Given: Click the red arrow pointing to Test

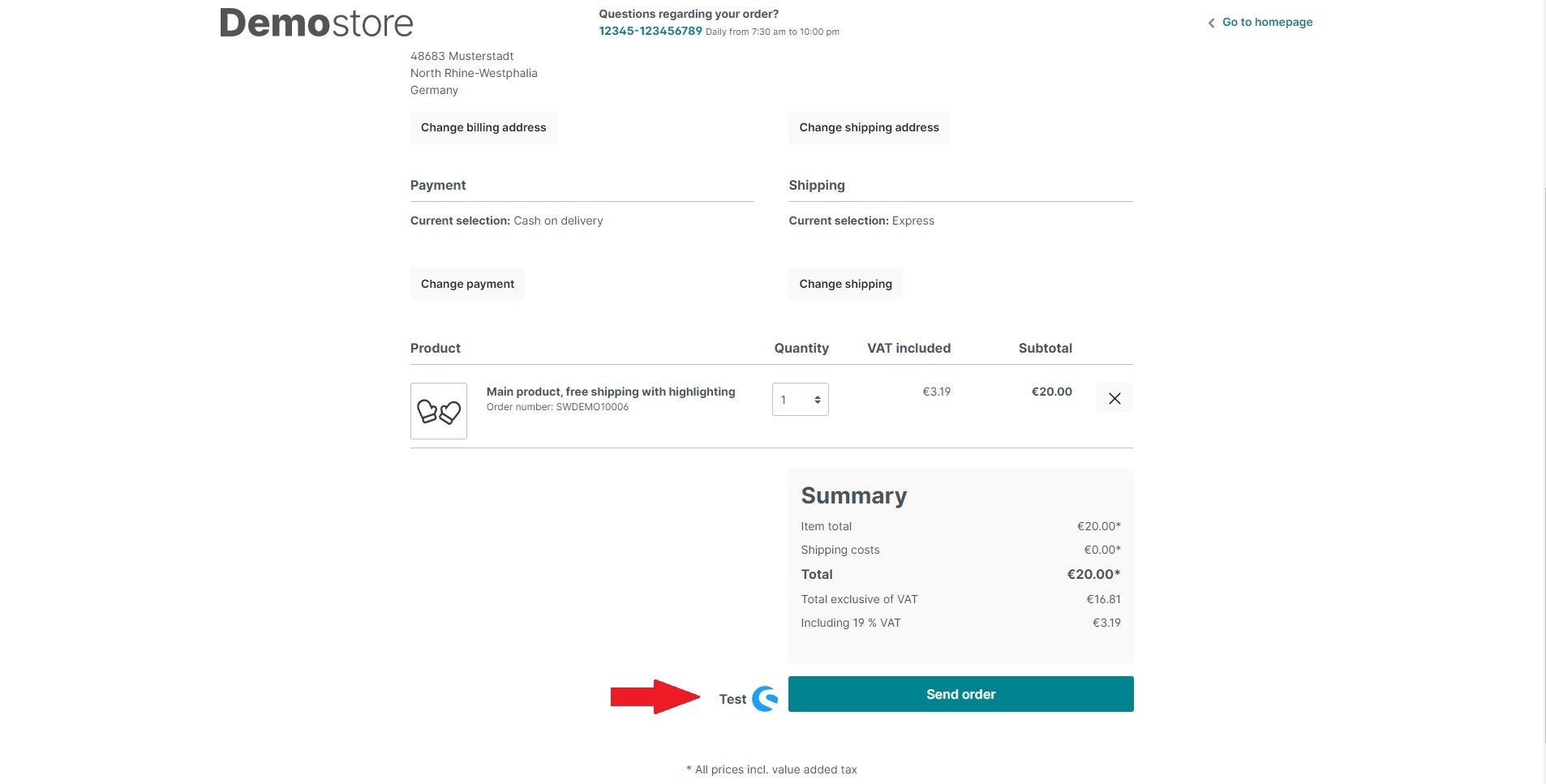Looking at the screenshot, I should (655, 696).
